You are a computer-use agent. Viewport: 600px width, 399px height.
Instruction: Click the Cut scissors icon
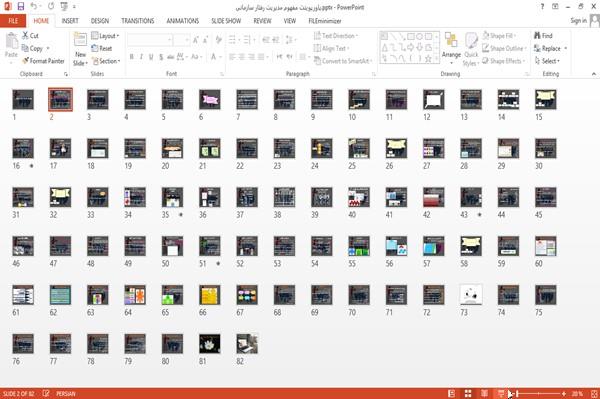[x=26, y=36]
